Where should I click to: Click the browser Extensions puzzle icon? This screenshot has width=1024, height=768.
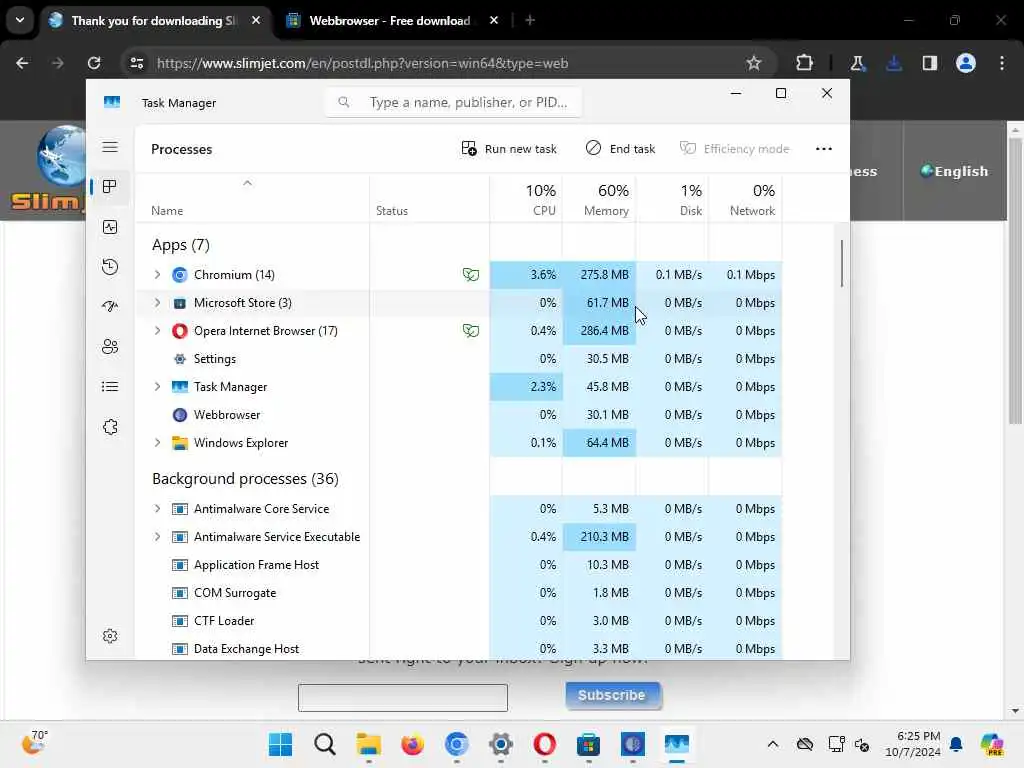point(805,63)
